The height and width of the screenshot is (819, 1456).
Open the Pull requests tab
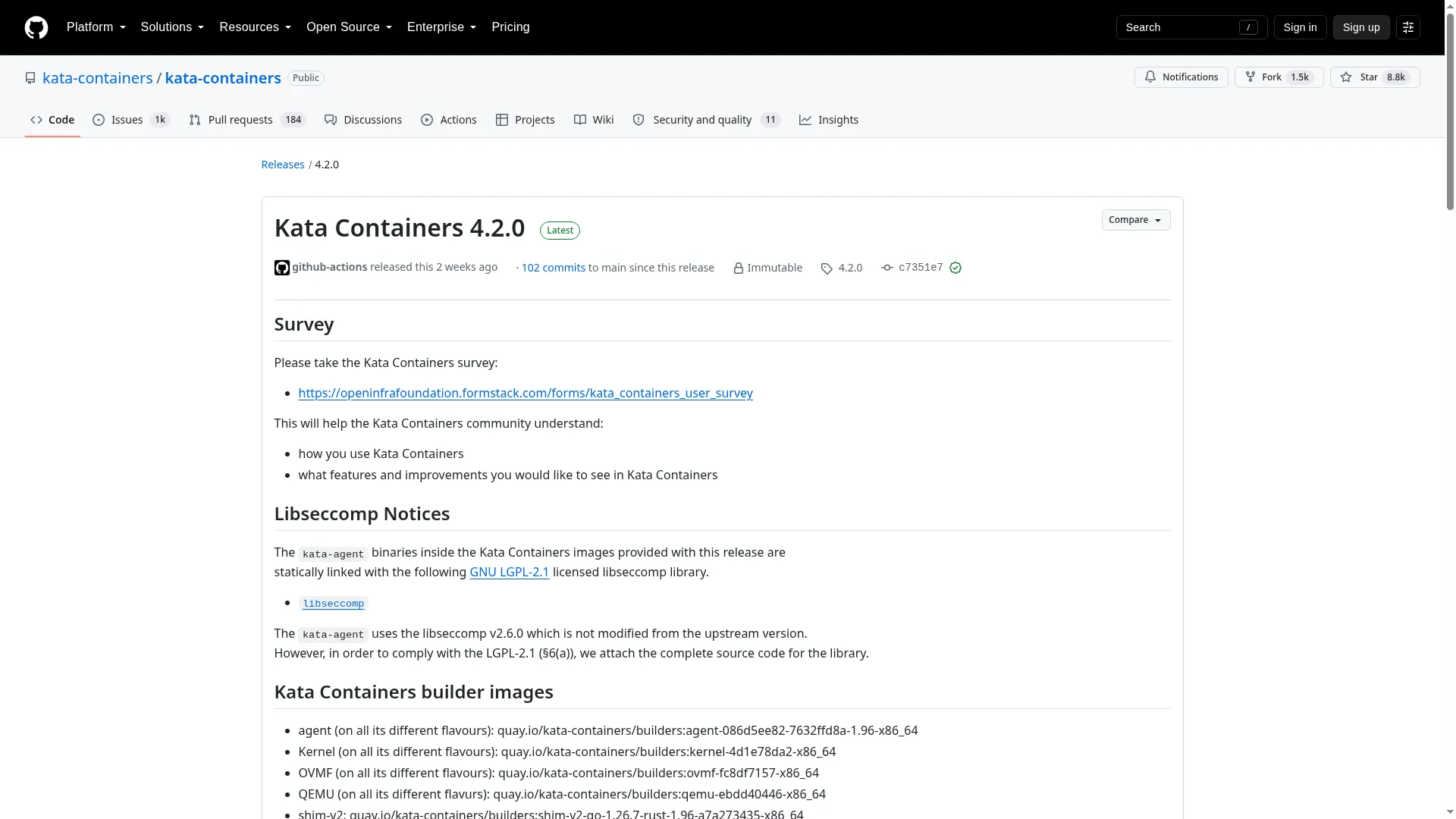pyautogui.click(x=247, y=120)
